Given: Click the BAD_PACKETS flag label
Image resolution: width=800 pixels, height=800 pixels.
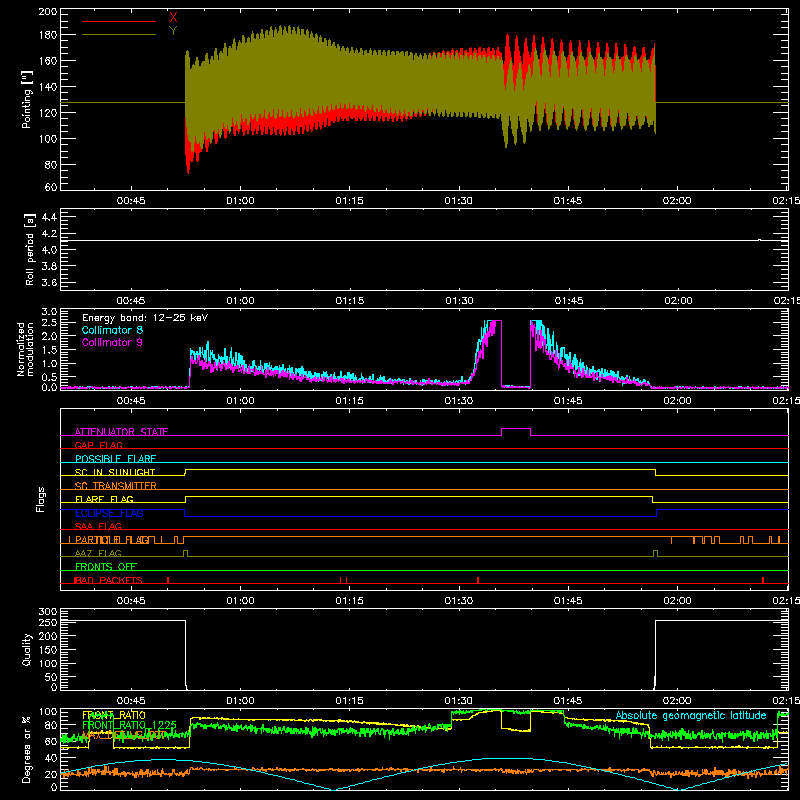Looking at the screenshot, I should pos(108,580).
